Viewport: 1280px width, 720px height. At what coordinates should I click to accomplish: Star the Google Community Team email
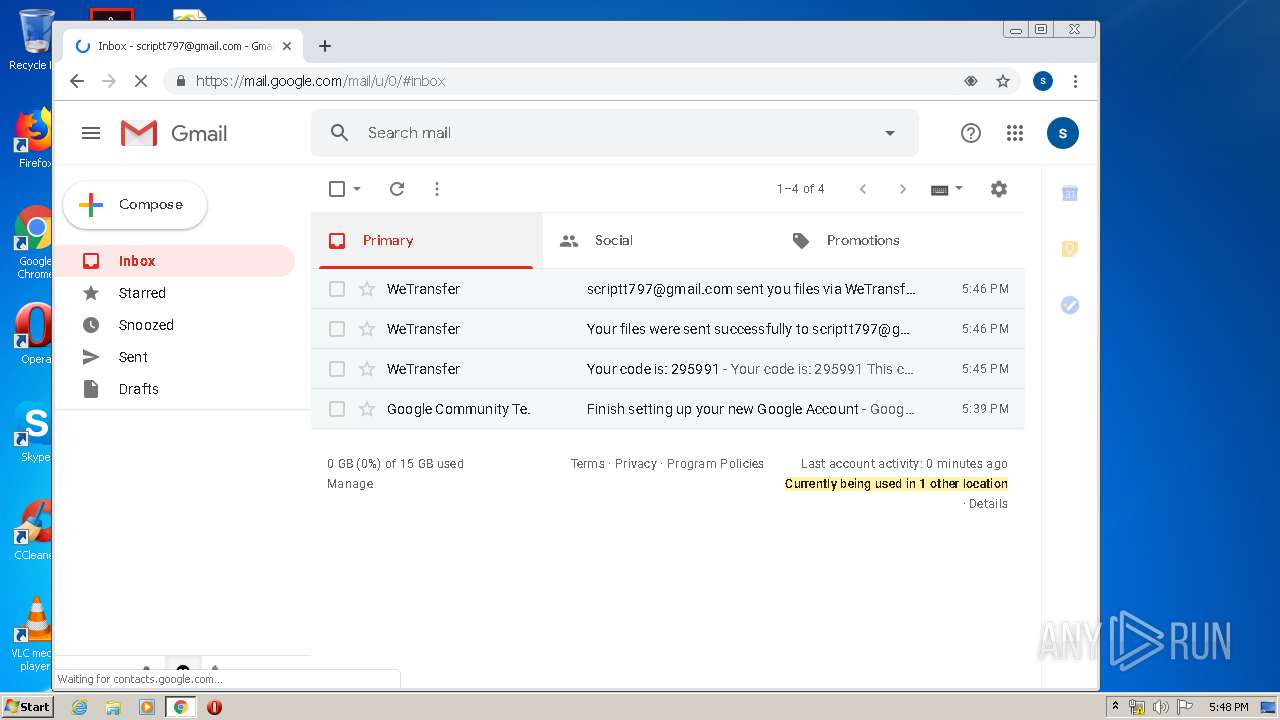tap(367, 409)
